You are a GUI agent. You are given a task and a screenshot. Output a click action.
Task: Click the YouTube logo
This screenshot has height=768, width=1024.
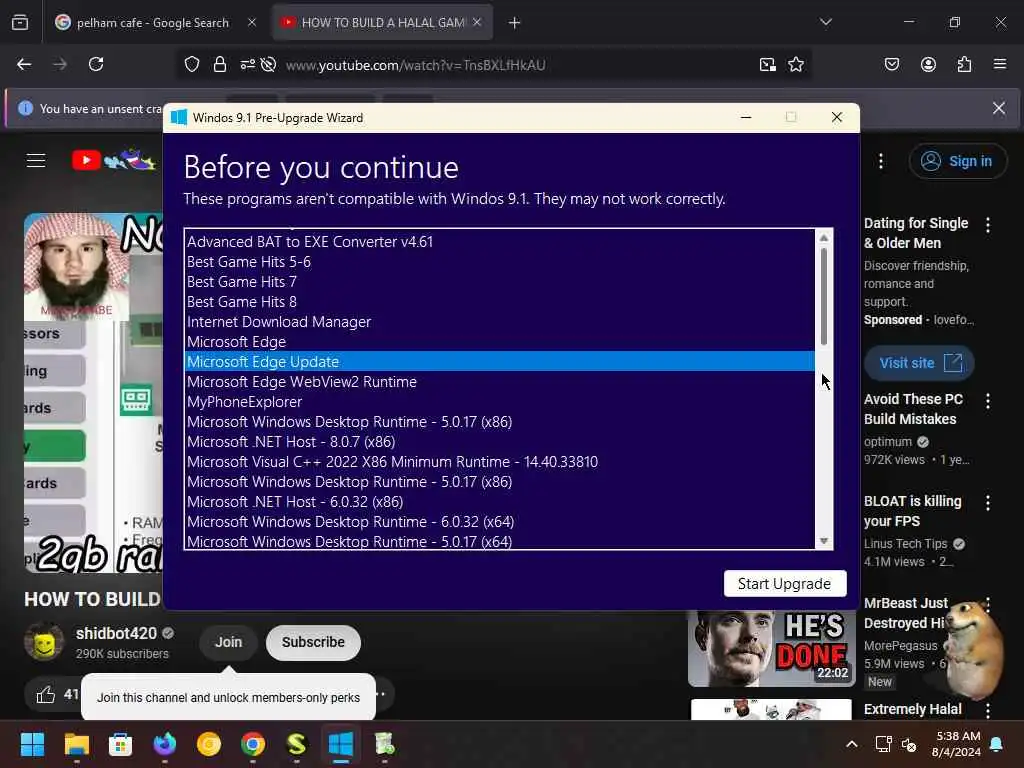point(114,159)
